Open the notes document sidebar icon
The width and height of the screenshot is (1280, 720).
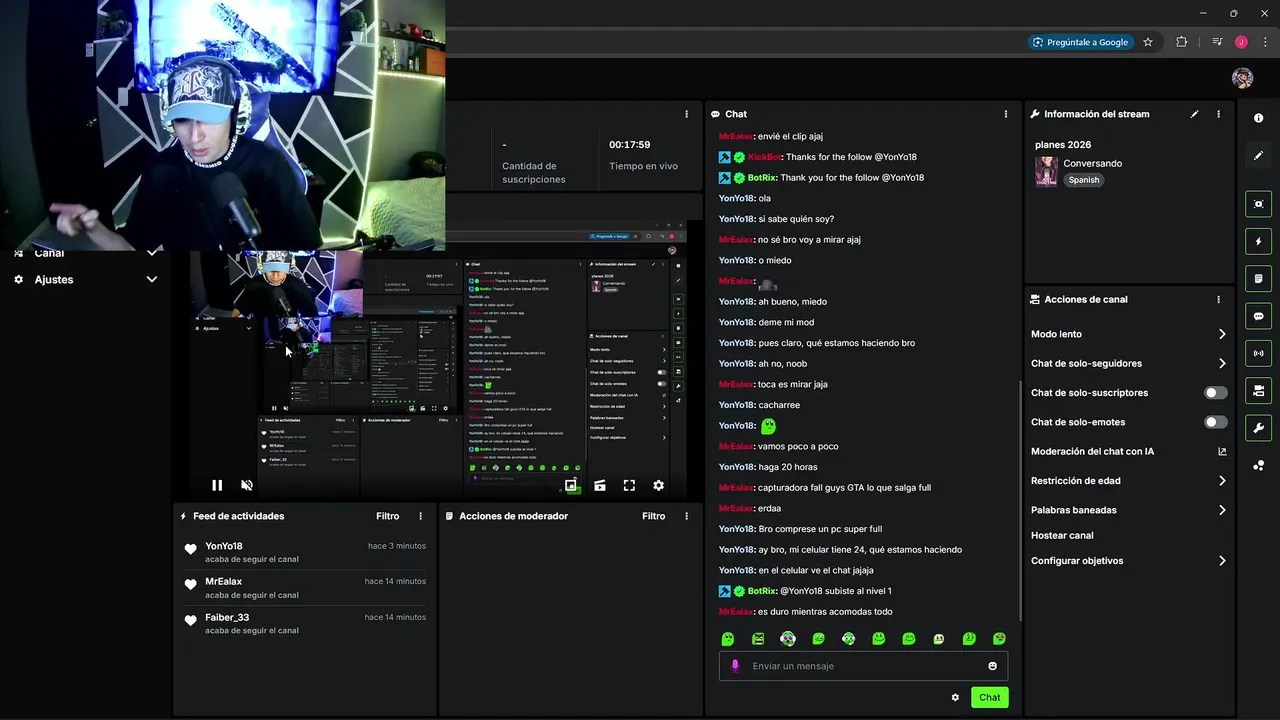tap(1259, 278)
